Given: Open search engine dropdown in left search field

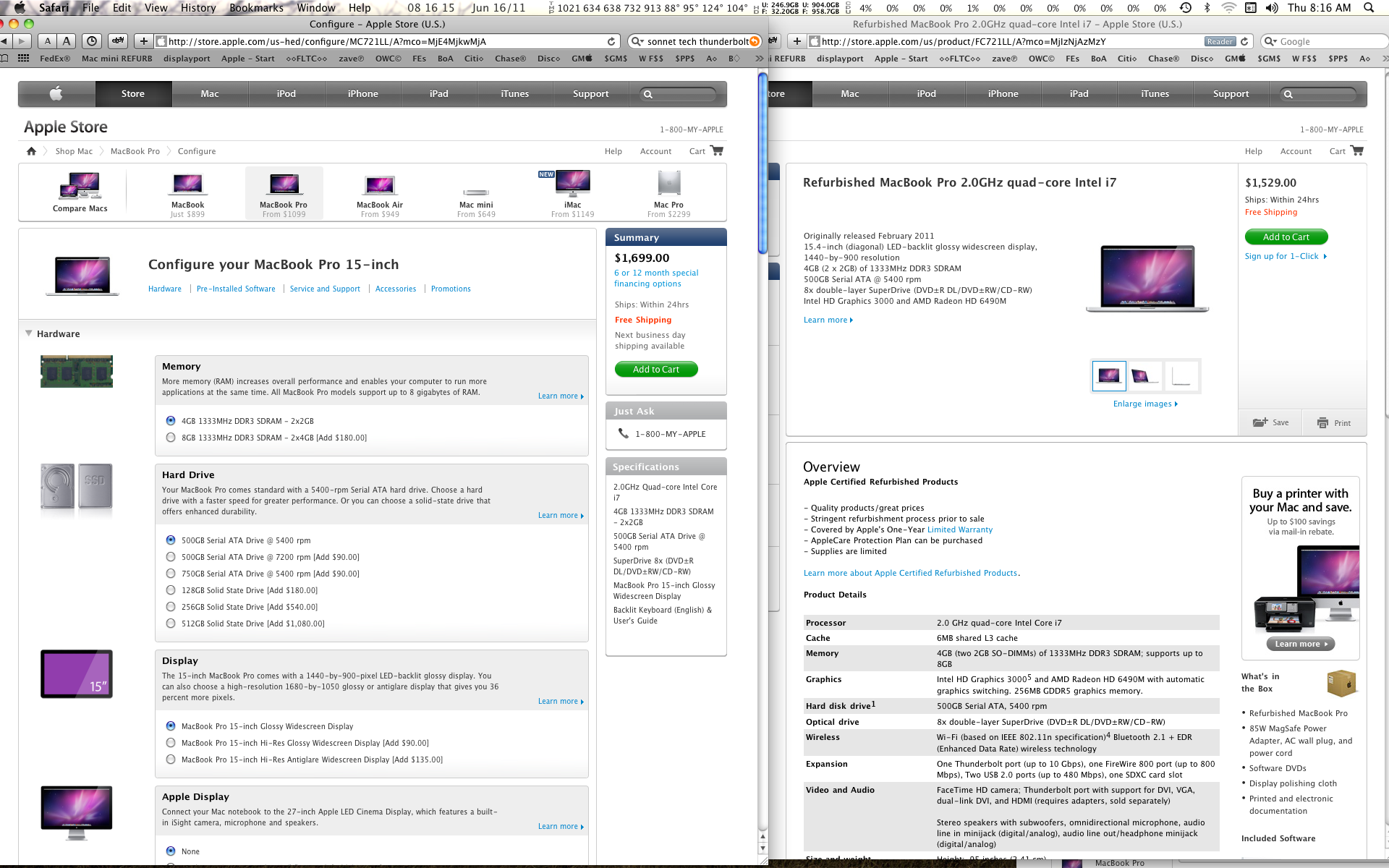Looking at the screenshot, I should 637,41.
